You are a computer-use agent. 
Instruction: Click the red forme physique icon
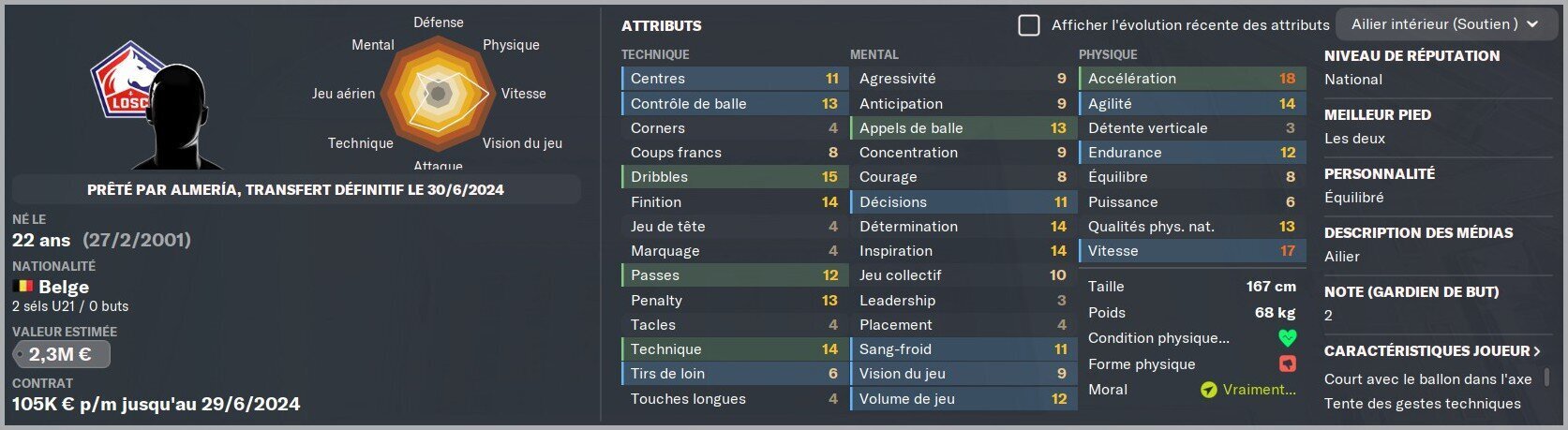click(1287, 363)
